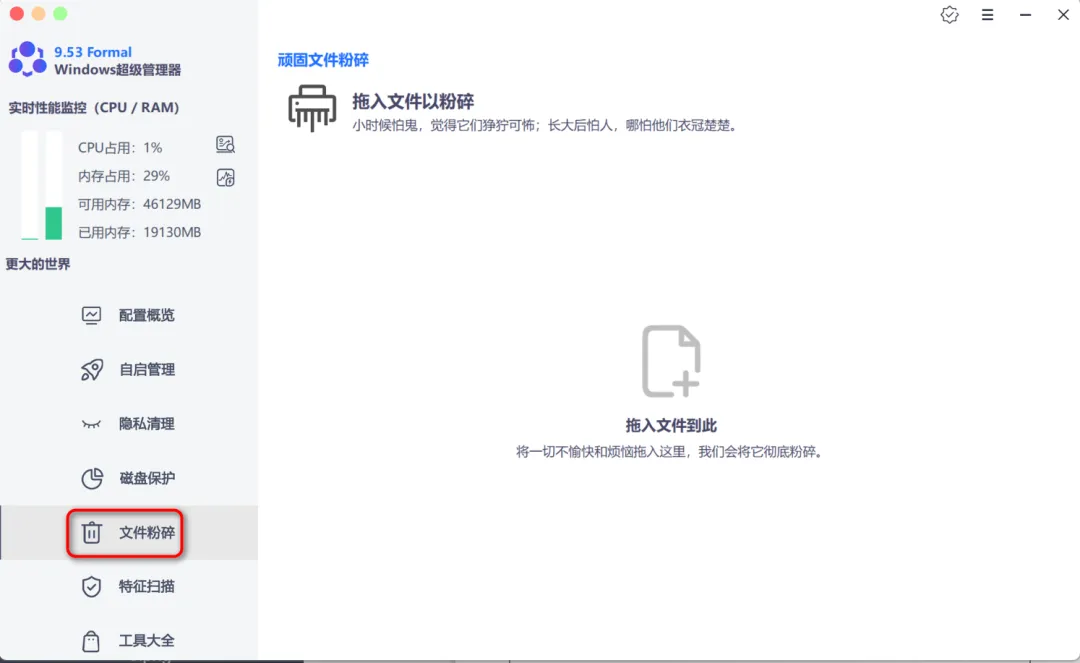Image resolution: width=1080 pixels, height=663 pixels.
Task: Click the green memory usage bar
Action: coord(54,223)
